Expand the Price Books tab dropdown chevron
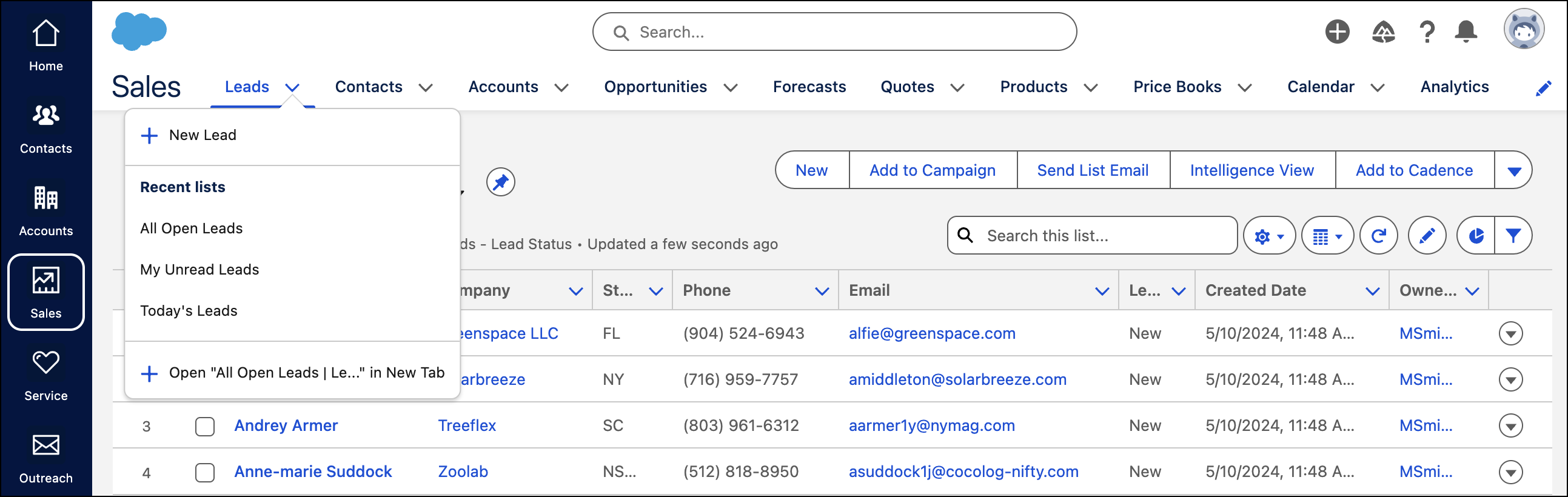Screen dimensions: 1568x497 [1245, 88]
